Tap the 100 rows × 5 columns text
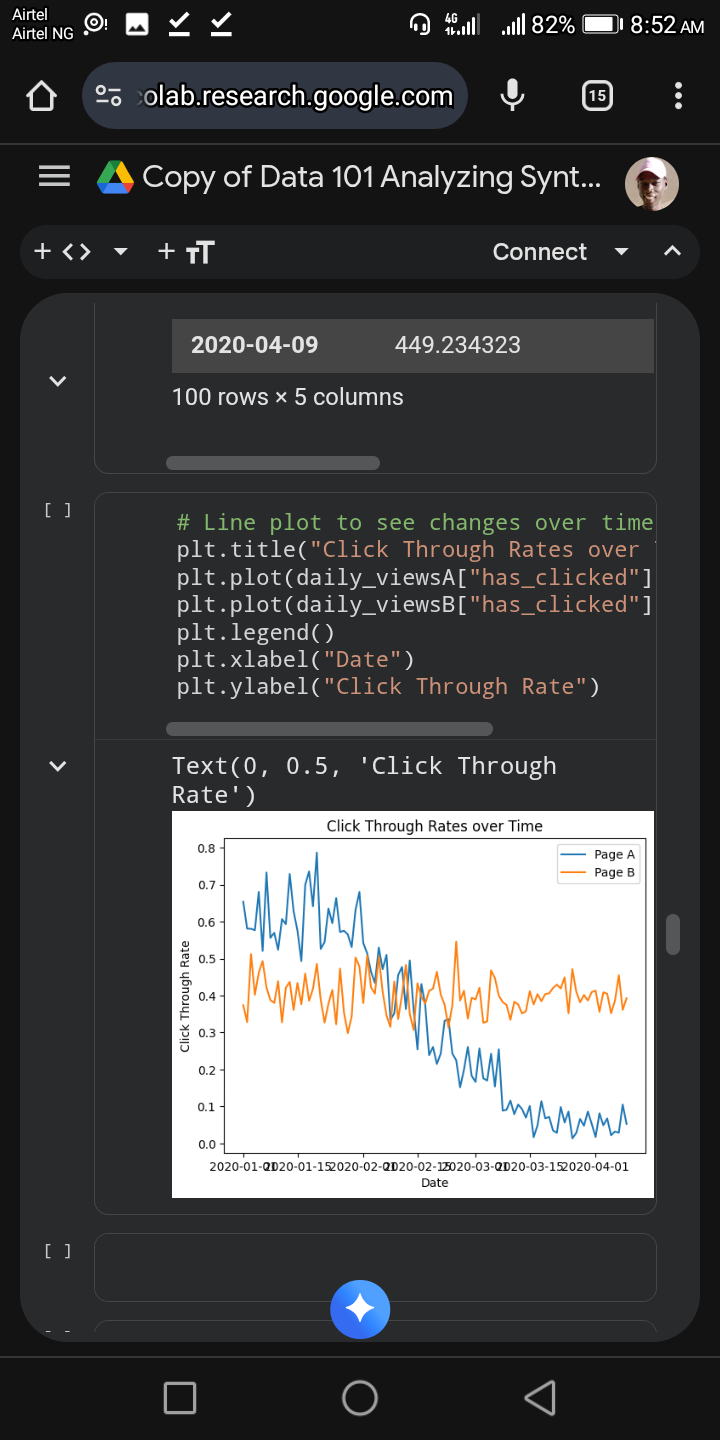The image size is (720, 1440). pyautogui.click(x=288, y=397)
